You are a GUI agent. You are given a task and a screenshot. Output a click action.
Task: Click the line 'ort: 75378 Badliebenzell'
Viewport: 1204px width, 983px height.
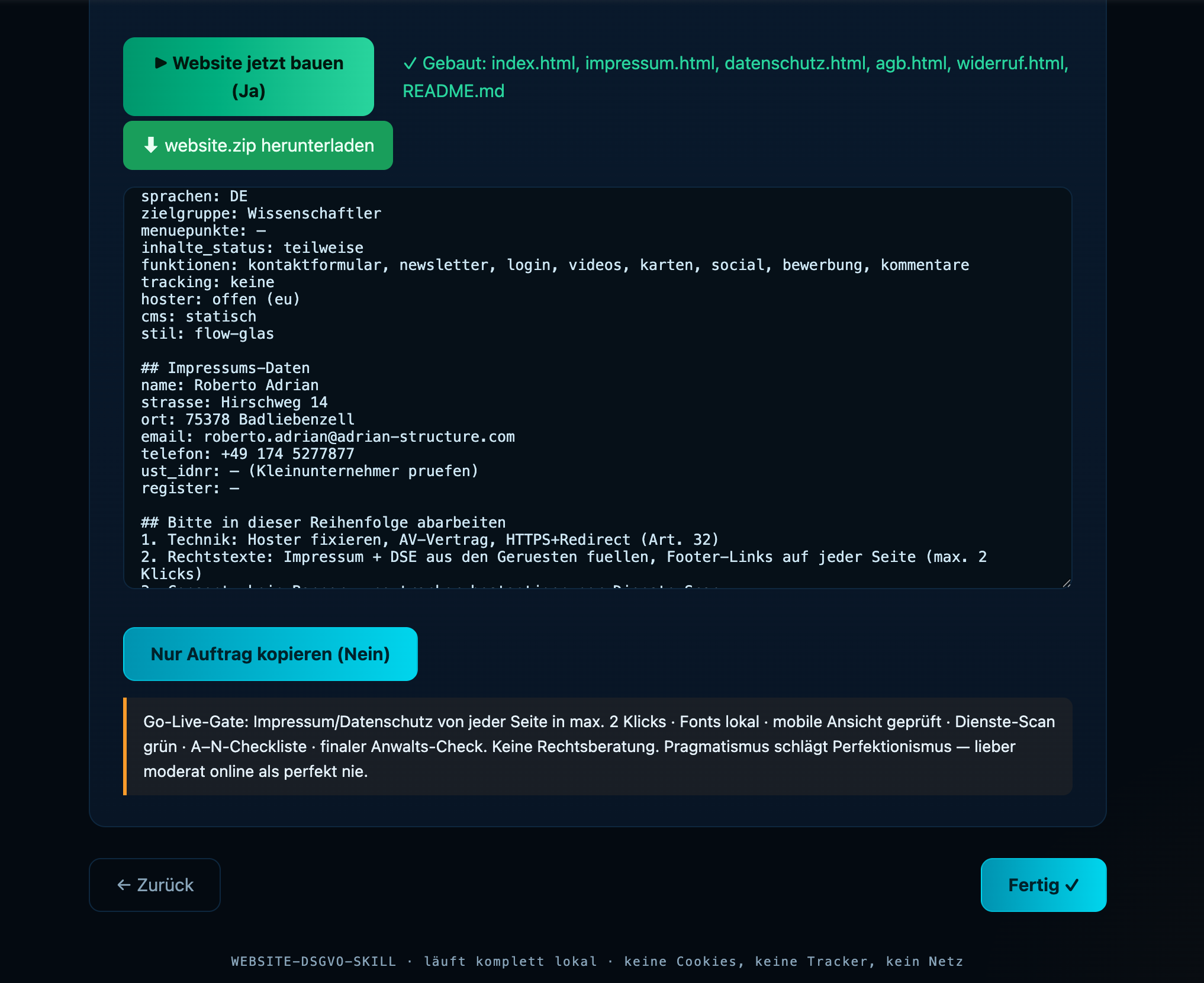pos(248,419)
